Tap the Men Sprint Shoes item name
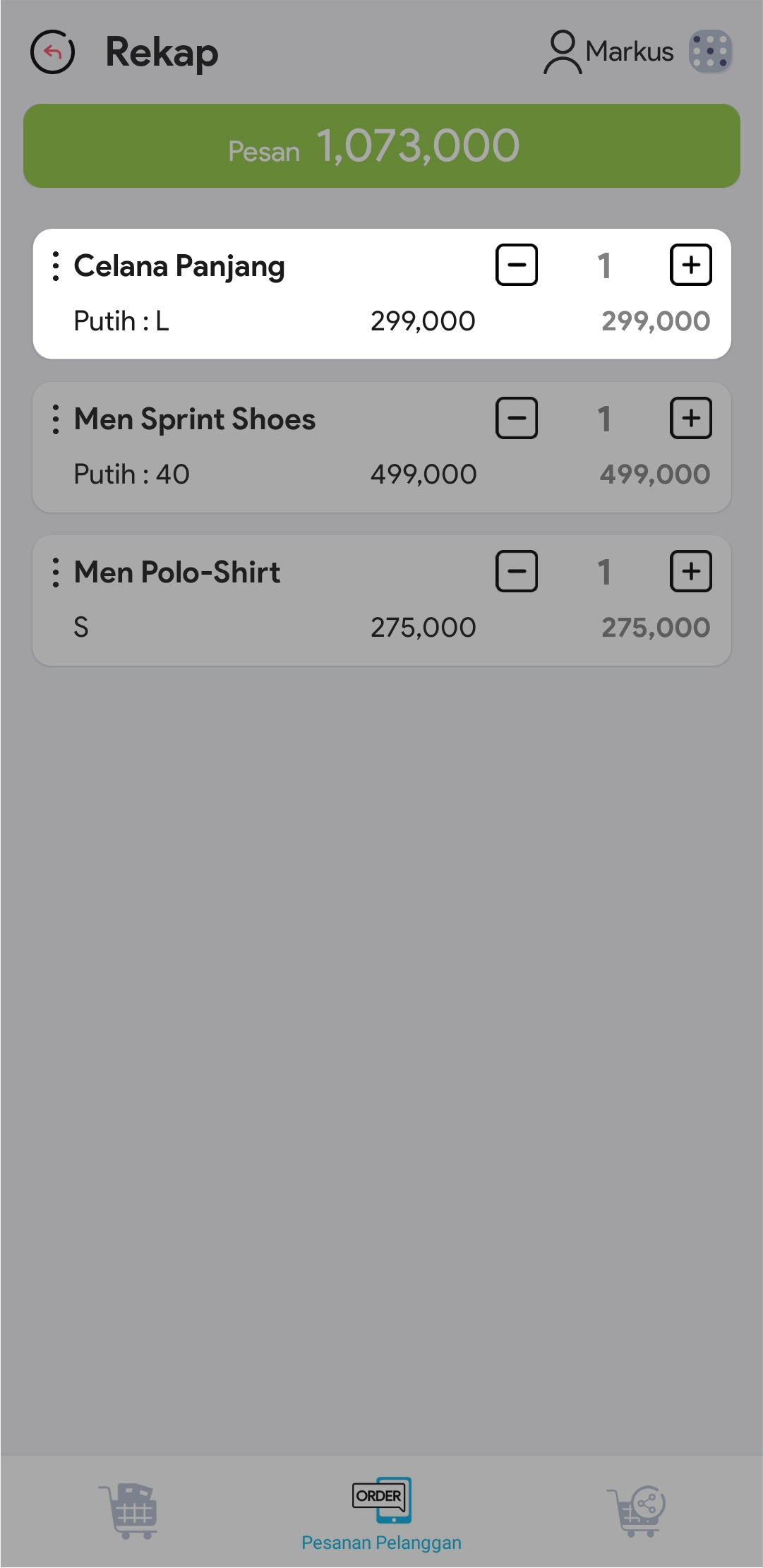This screenshot has height=1568, width=763. click(x=195, y=419)
